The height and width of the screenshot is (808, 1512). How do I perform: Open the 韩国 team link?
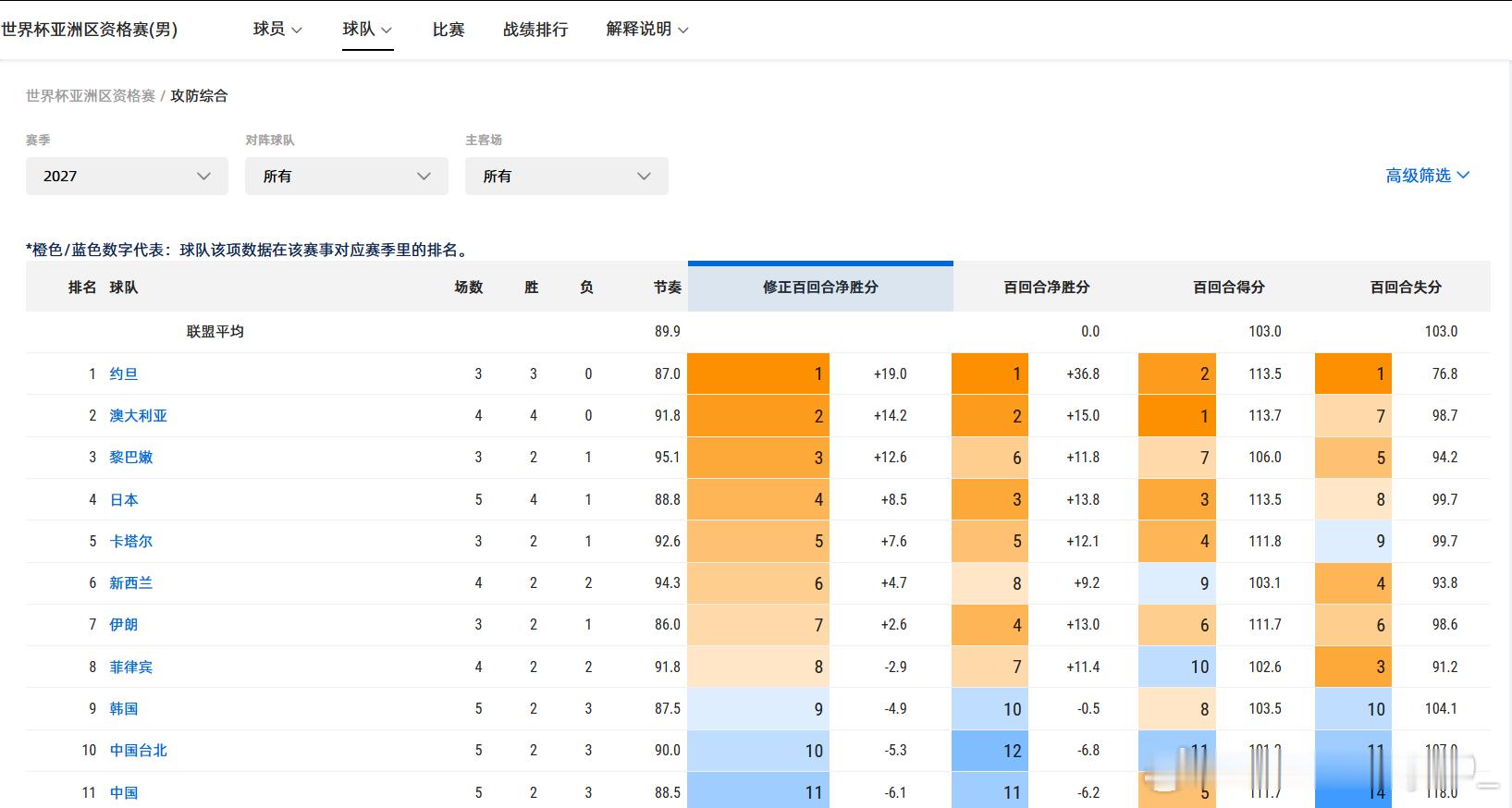pyautogui.click(x=124, y=708)
